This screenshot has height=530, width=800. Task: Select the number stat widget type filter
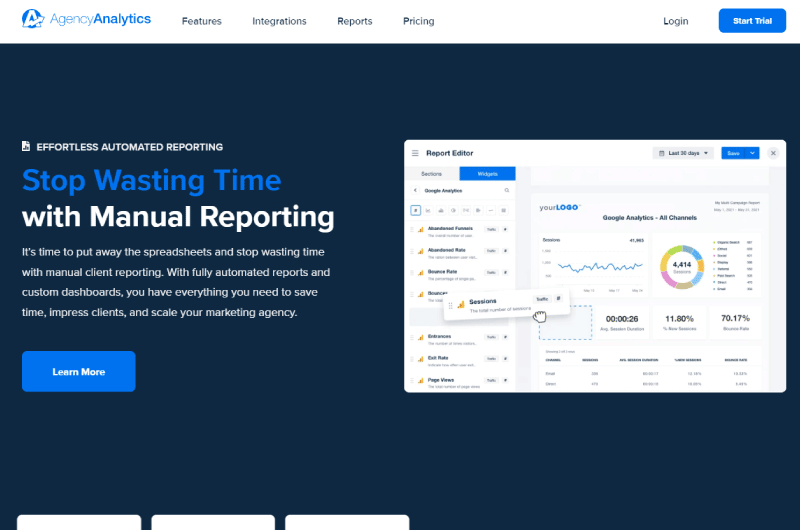(x=416, y=210)
